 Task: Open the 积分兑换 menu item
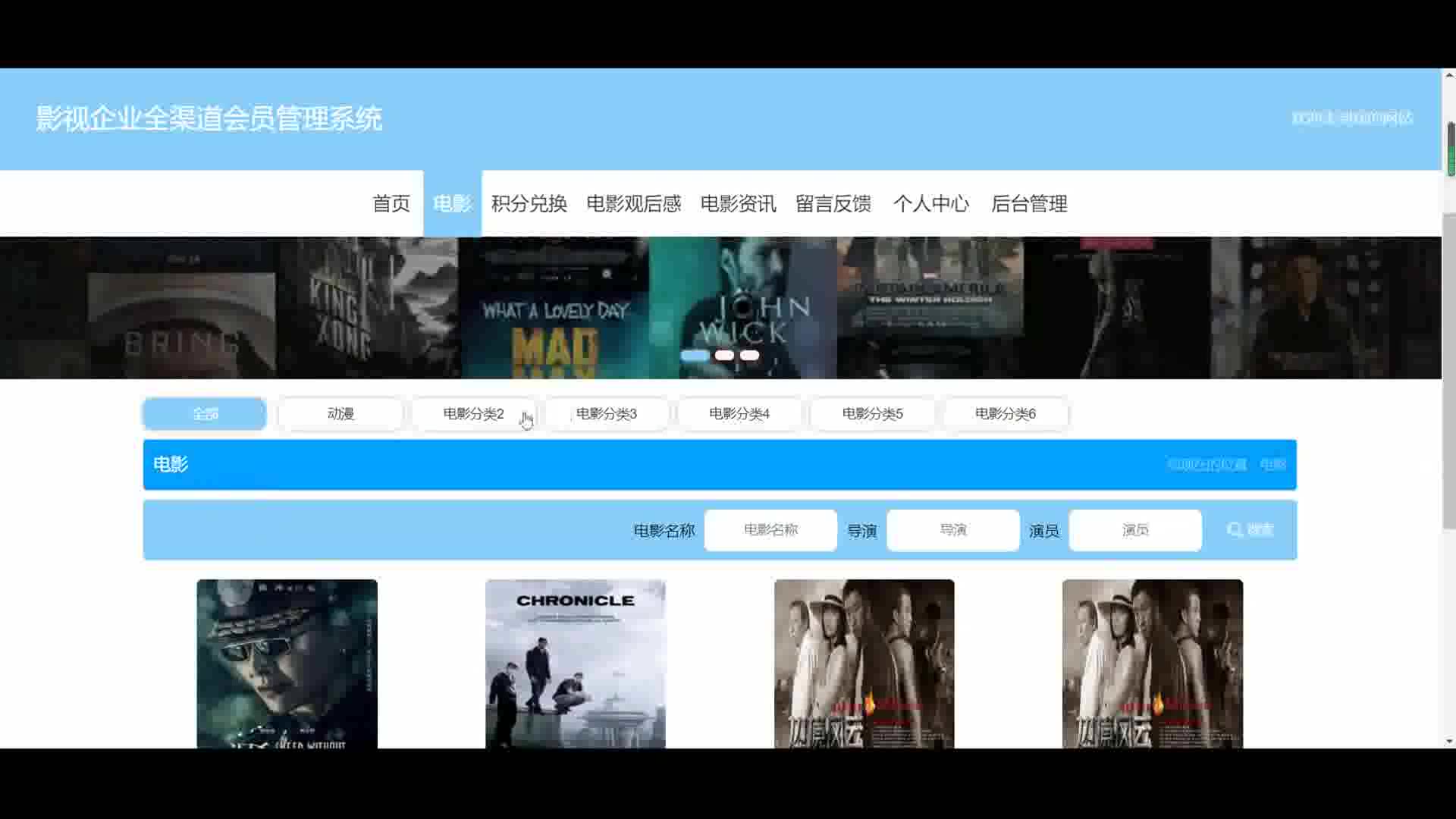click(529, 204)
